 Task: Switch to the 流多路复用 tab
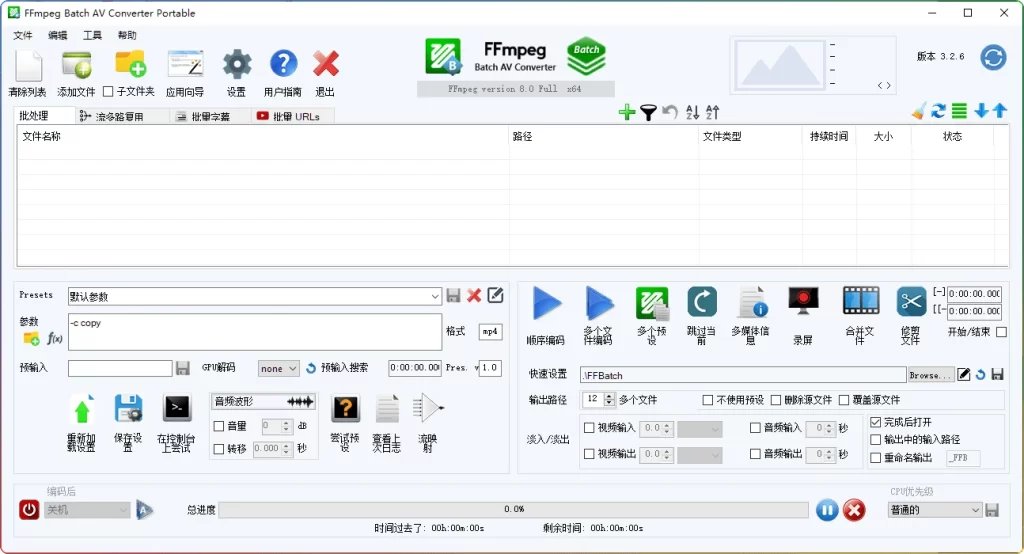(120, 116)
